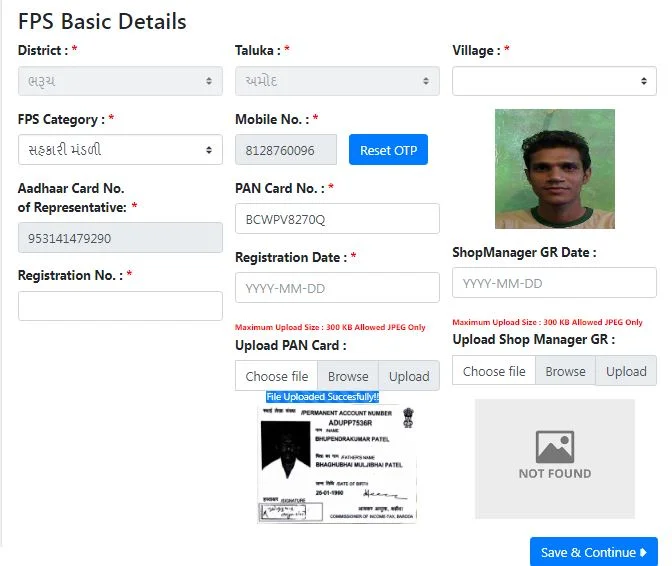672x566 pixels.
Task: Open the FPS Category dropdown
Action: click(x=120, y=150)
